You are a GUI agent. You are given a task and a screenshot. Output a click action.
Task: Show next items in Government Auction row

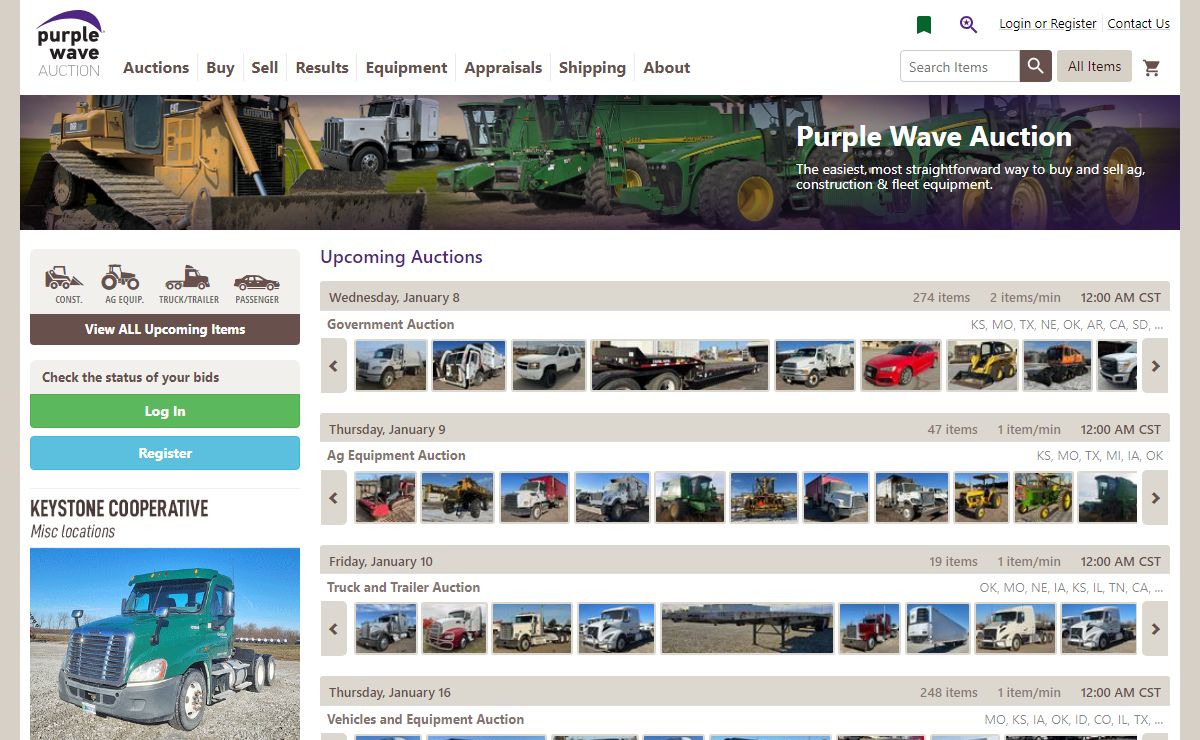point(1155,366)
